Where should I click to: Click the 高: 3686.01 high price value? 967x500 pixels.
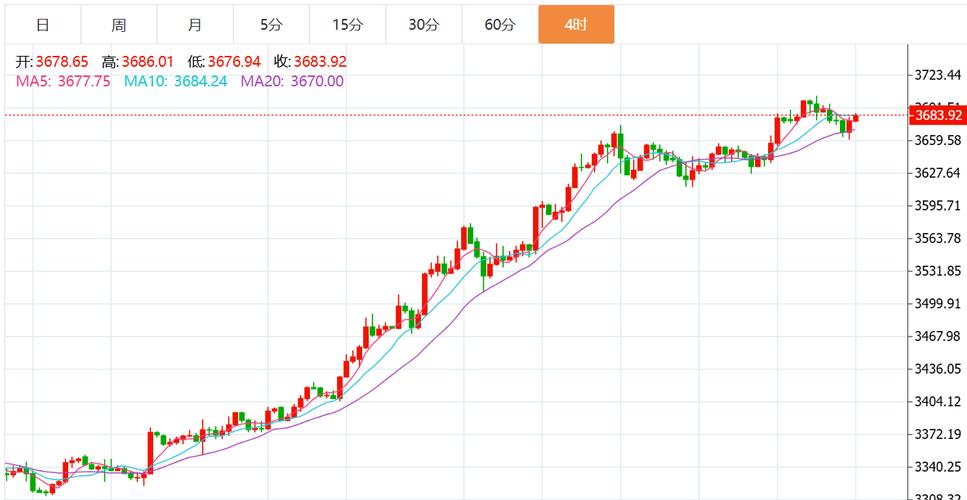coord(138,62)
